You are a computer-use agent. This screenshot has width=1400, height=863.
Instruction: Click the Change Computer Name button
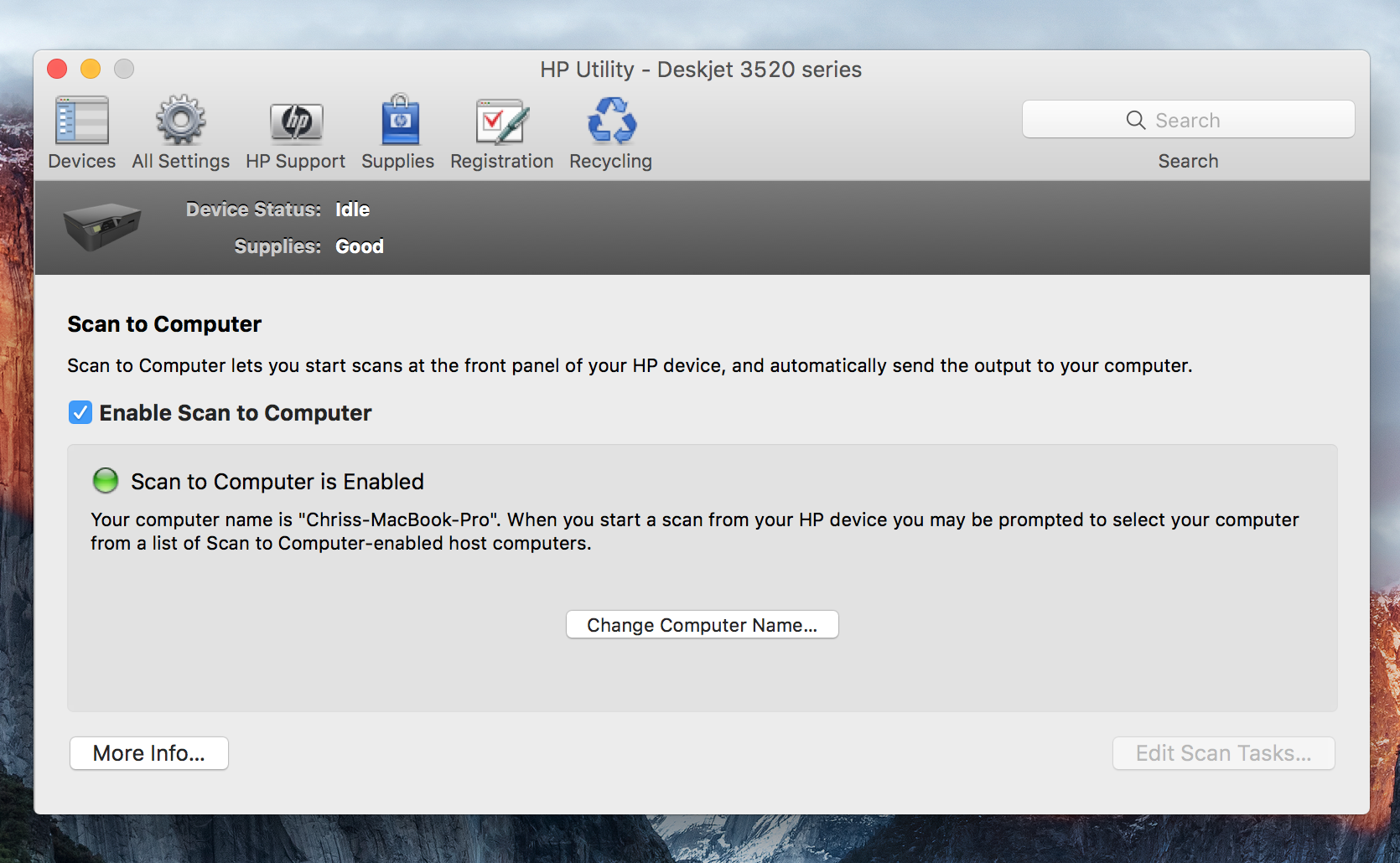702,624
